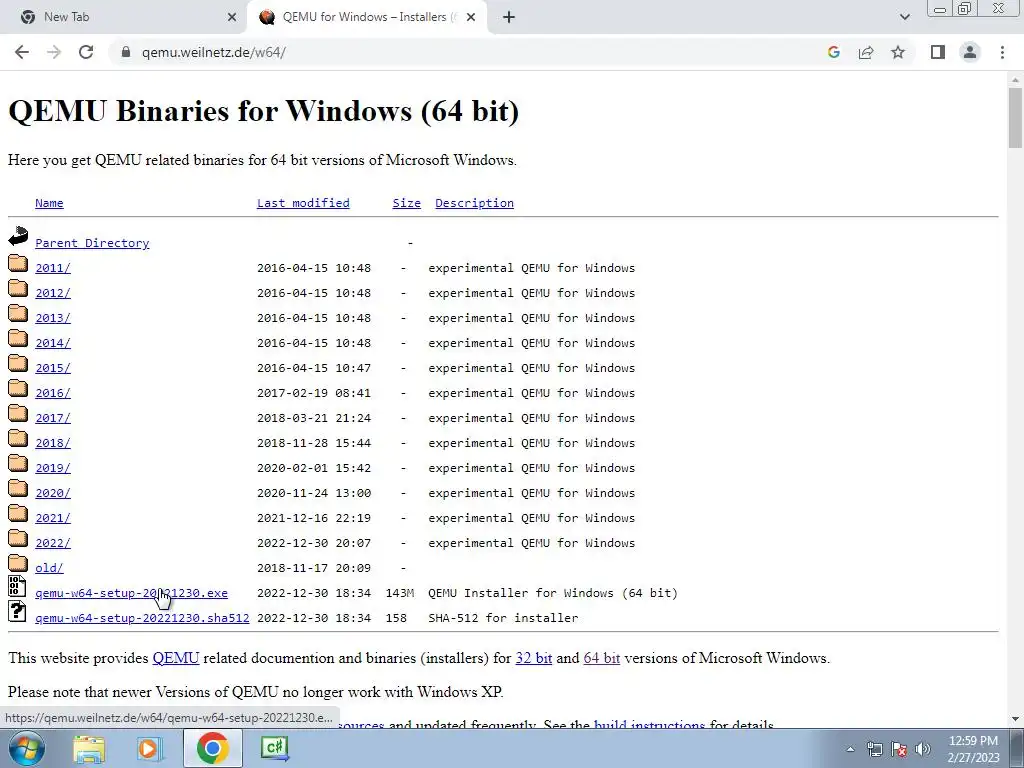Open the taskbar clock showing 12:59 PM
This screenshot has width=1024, height=768.
pyautogui.click(x=973, y=749)
